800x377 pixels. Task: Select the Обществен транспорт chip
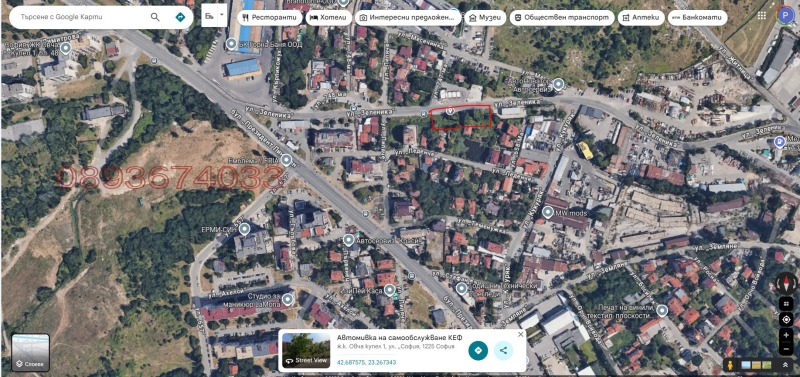pos(562,18)
